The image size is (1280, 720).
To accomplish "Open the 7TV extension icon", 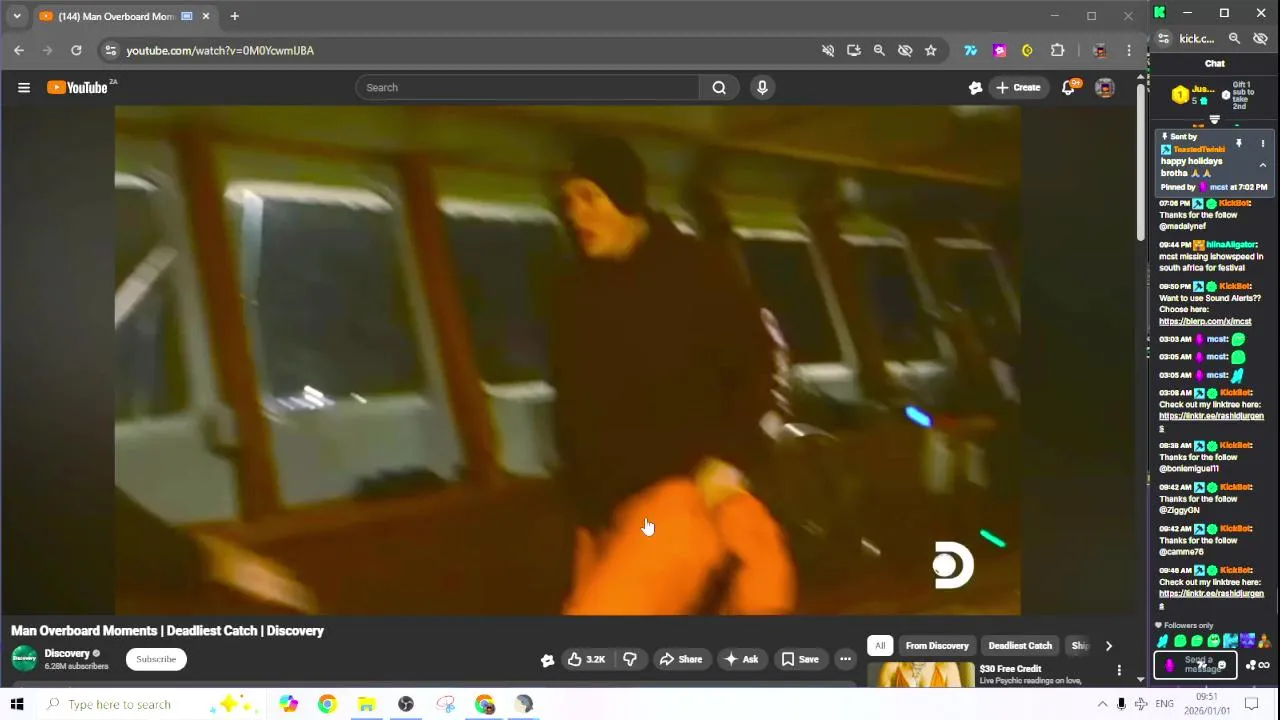I will click(x=970, y=50).
